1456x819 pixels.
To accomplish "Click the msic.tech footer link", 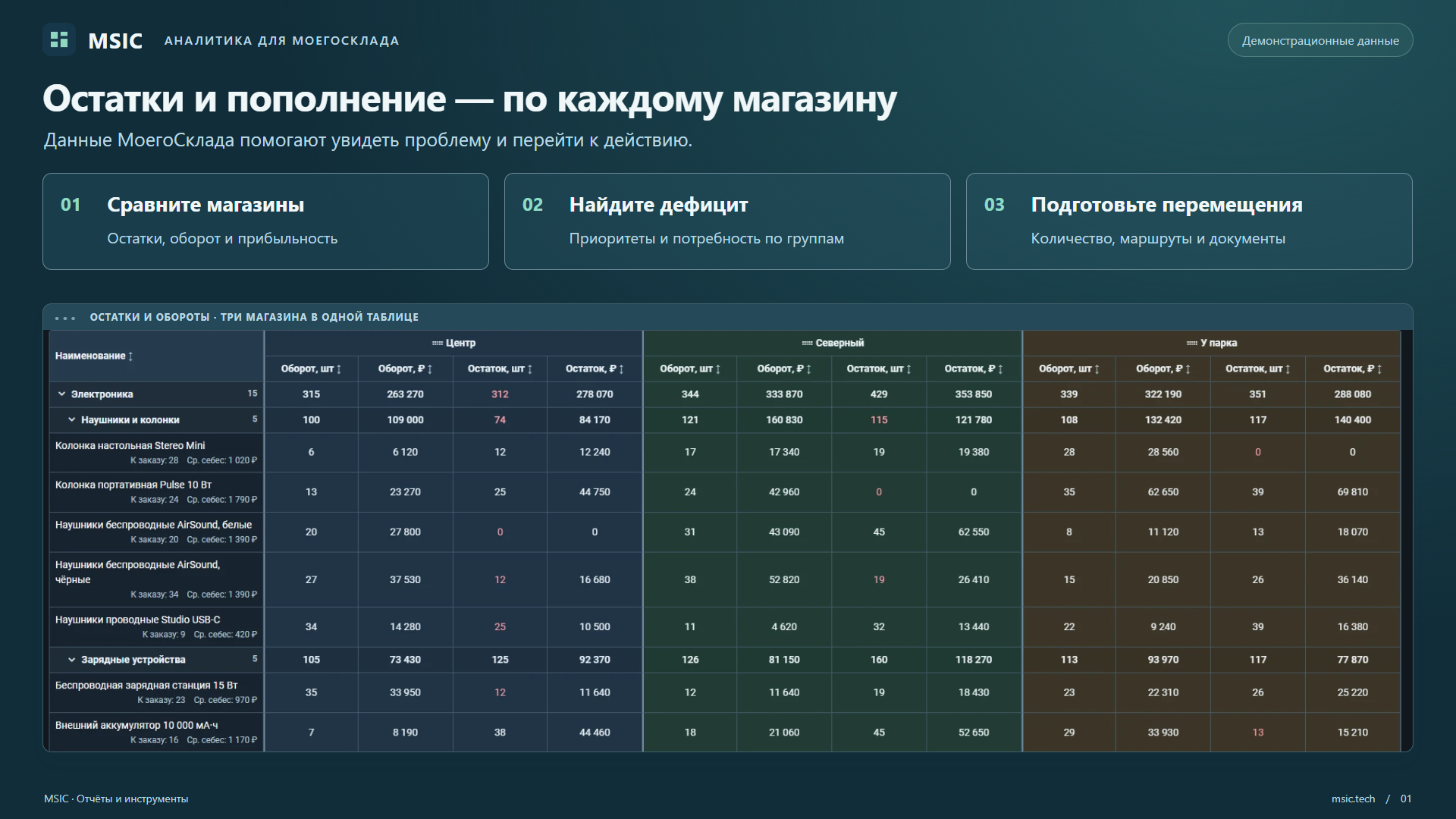I will [x=1353, y=799].
